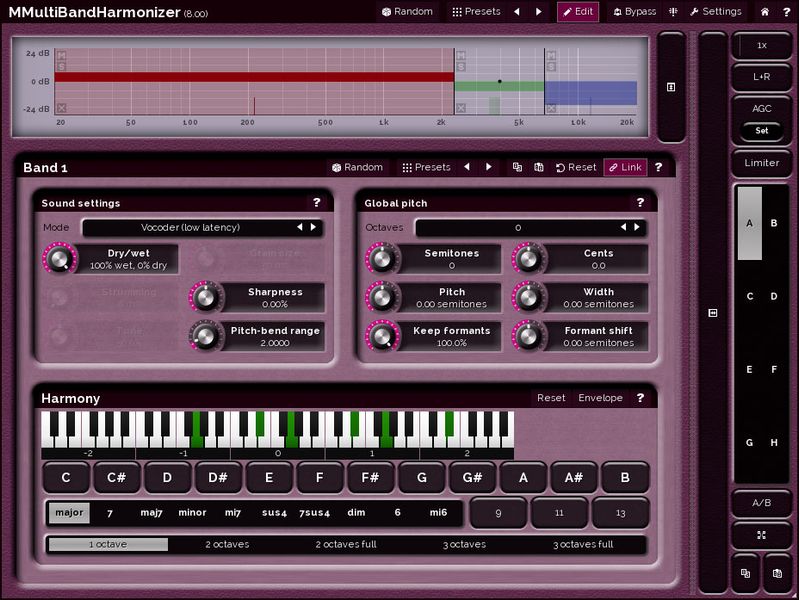Select previous Band 1 preset arrow
800x600 pixels.
[467, 167]
